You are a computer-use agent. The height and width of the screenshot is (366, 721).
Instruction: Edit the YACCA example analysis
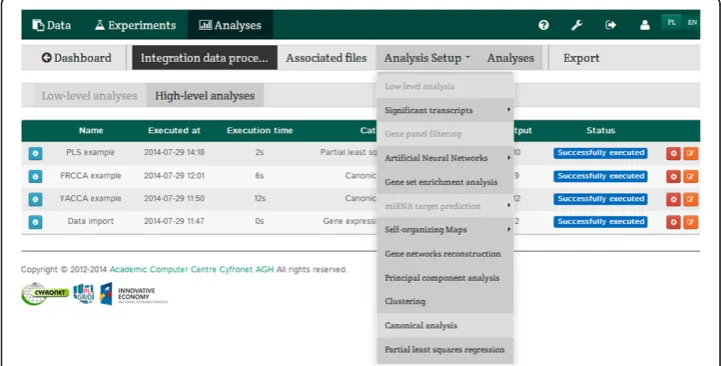[690, 199]
